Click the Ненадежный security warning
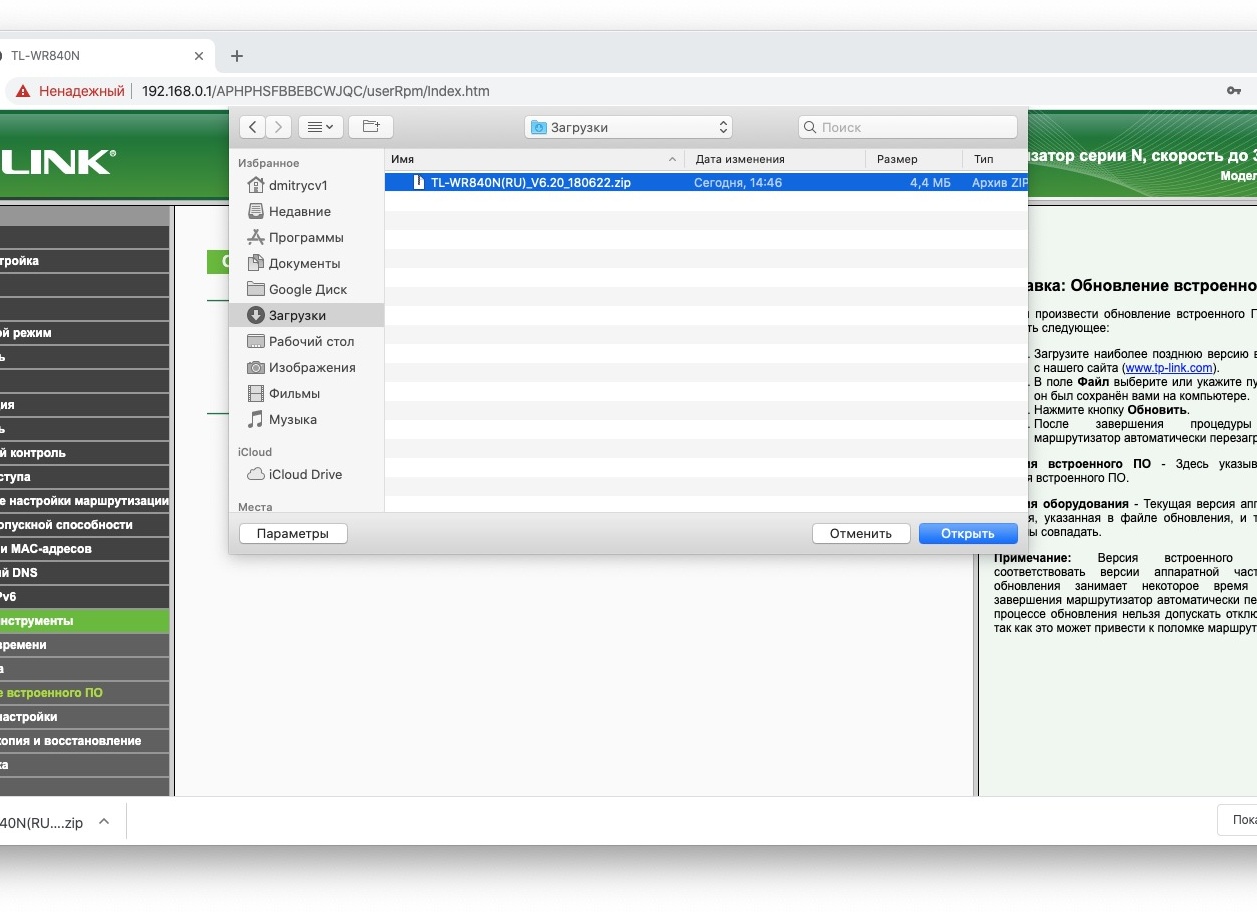 (x=71, y=91)
